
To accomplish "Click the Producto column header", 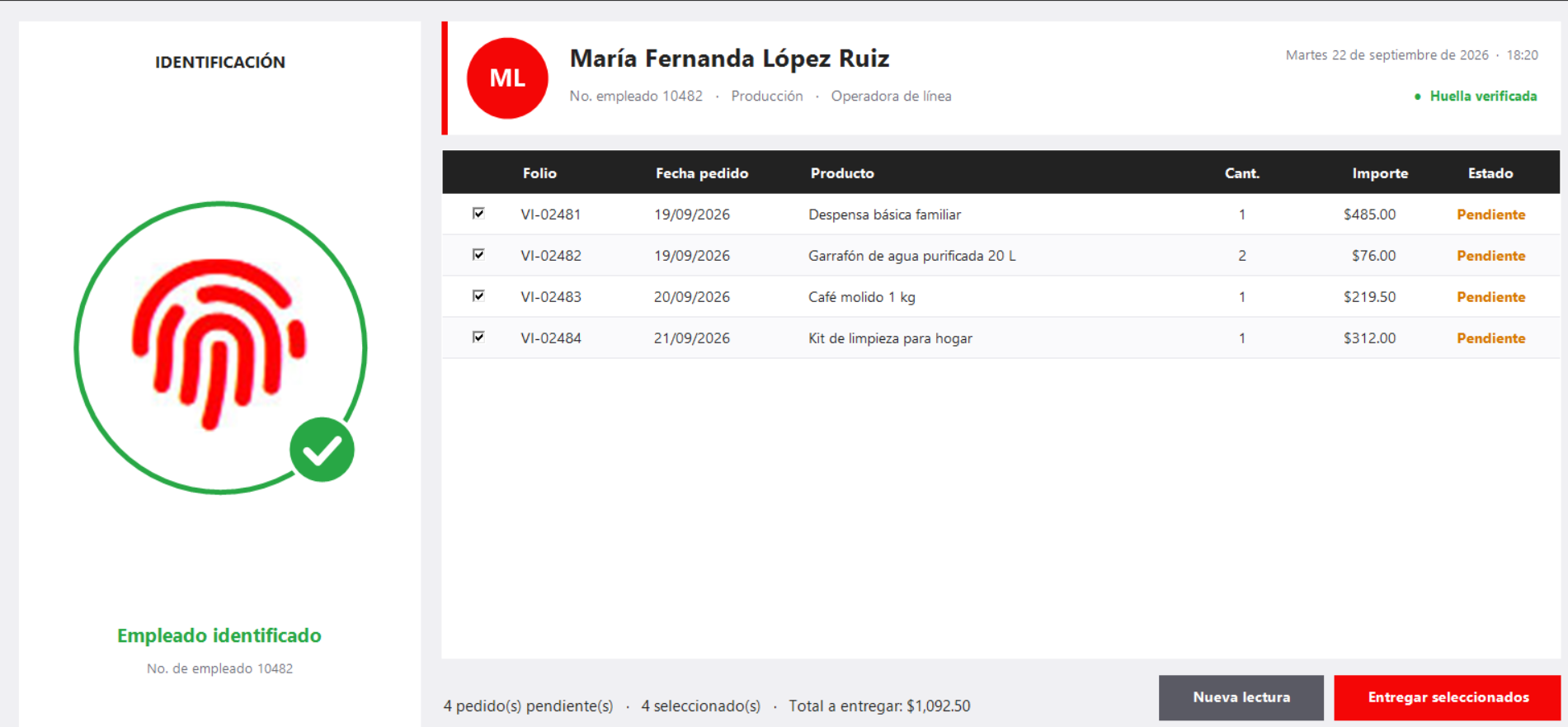I will tap(842, 173).
